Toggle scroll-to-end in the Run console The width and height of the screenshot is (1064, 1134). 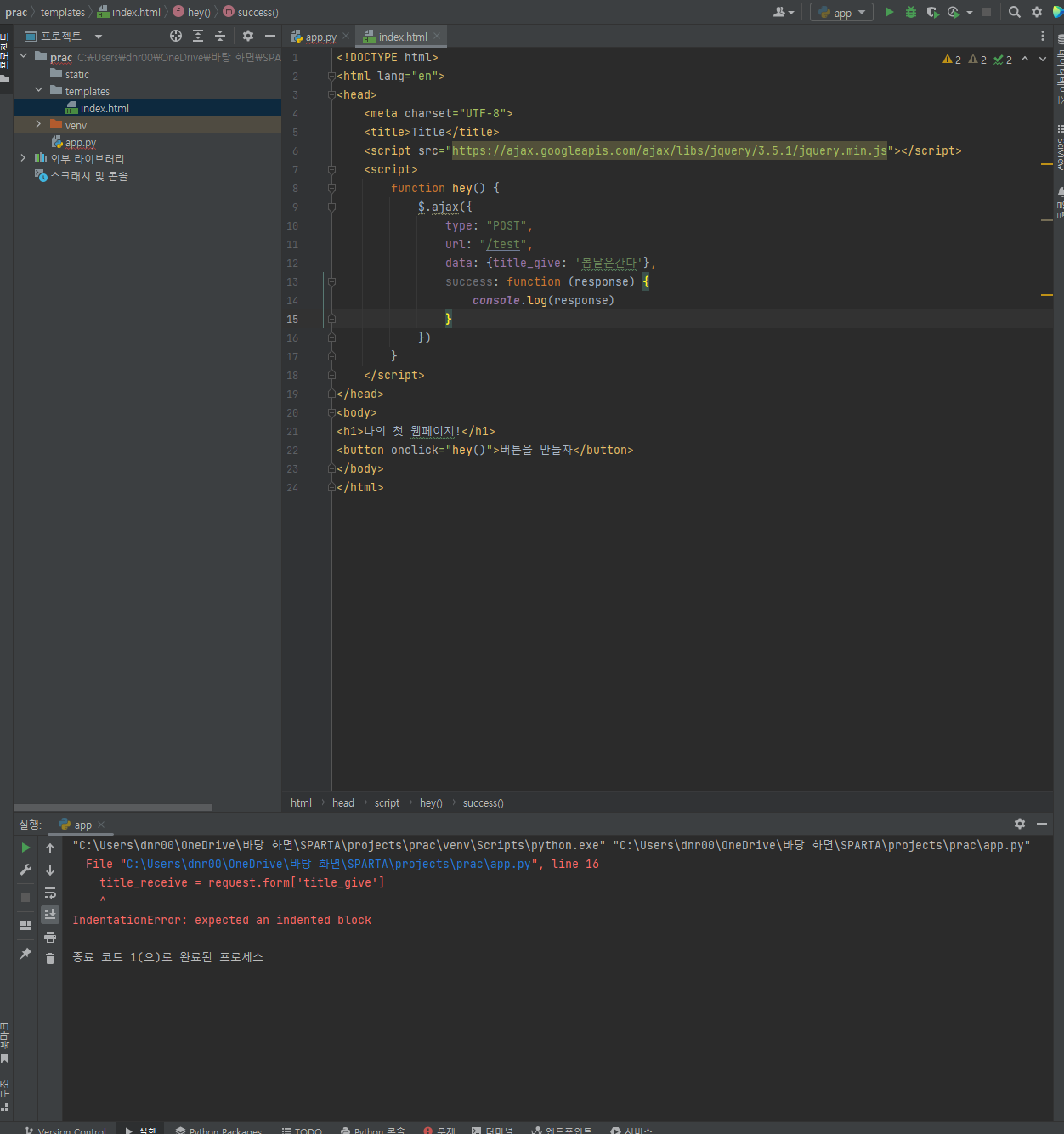50,915
